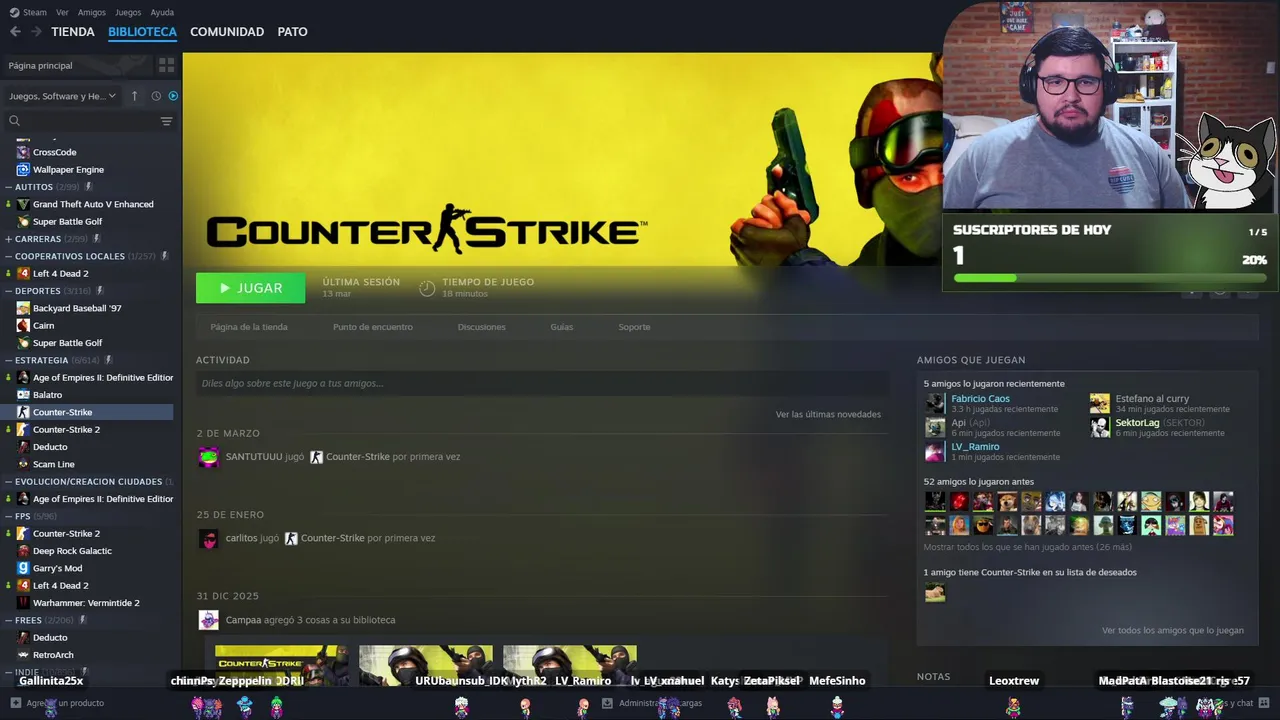Open the Juegos menu

[x=128, y=12]
